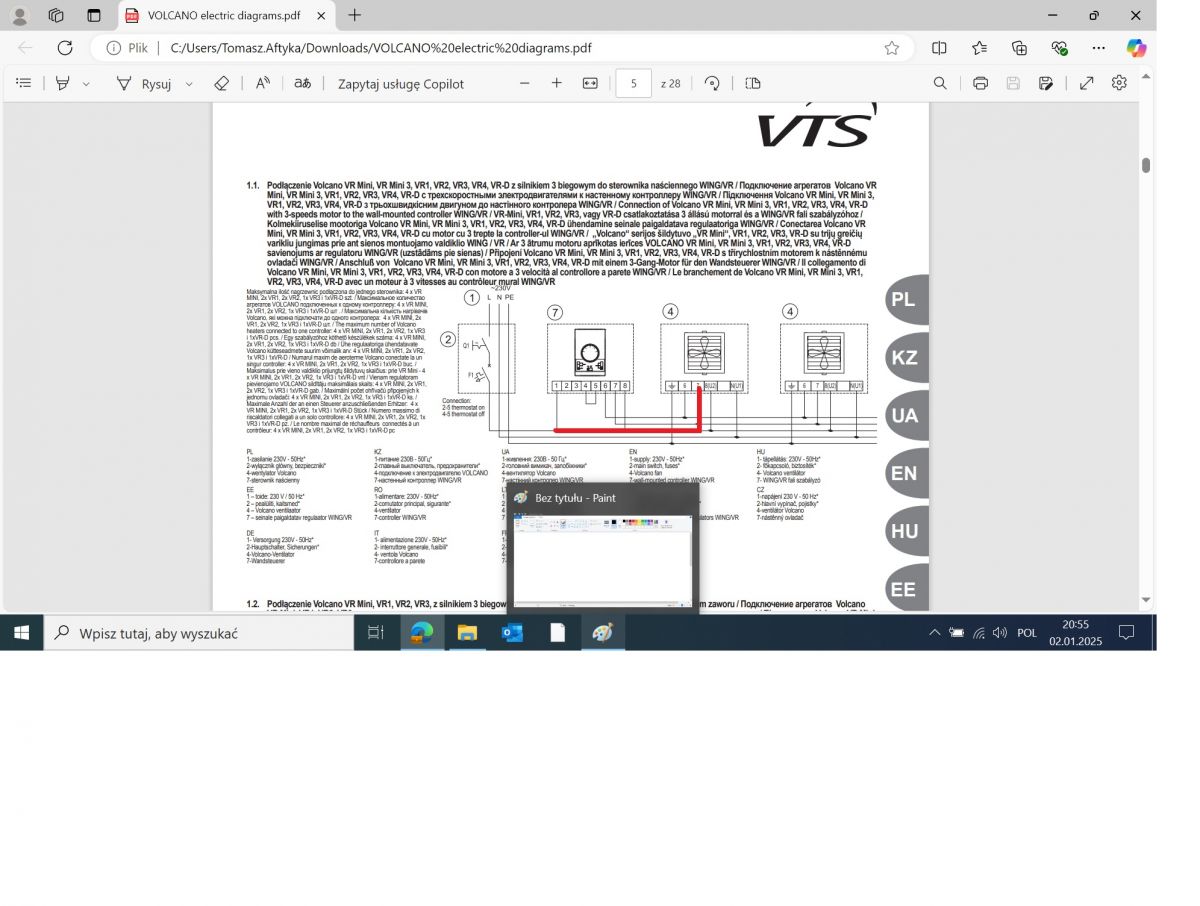Open the Workspaces icon in Edge
Screen dimensions: 1200x906
56,15
